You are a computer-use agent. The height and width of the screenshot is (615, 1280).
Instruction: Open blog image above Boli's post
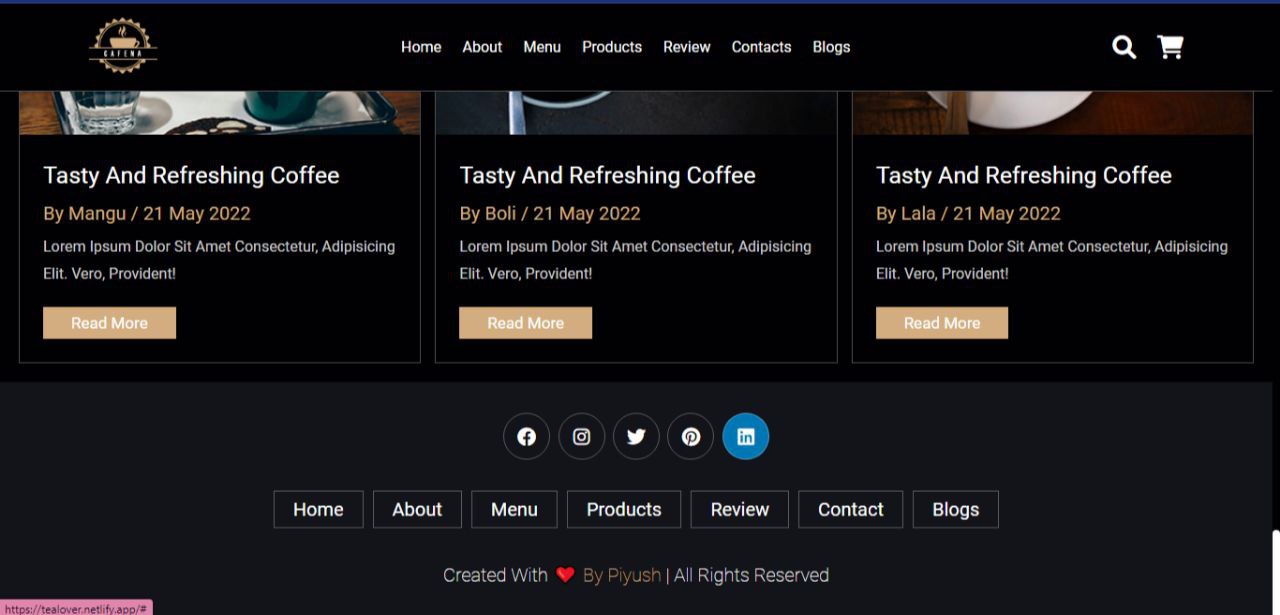[636, 113]
